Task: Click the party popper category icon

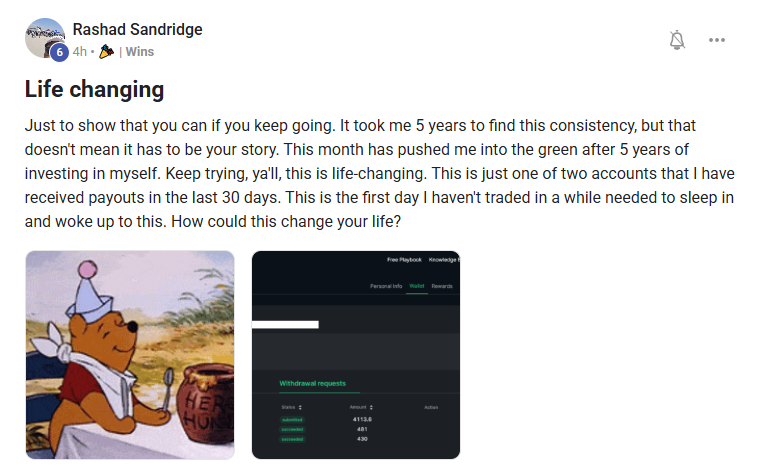Action: pyautogui.click(x=106, y=51)
